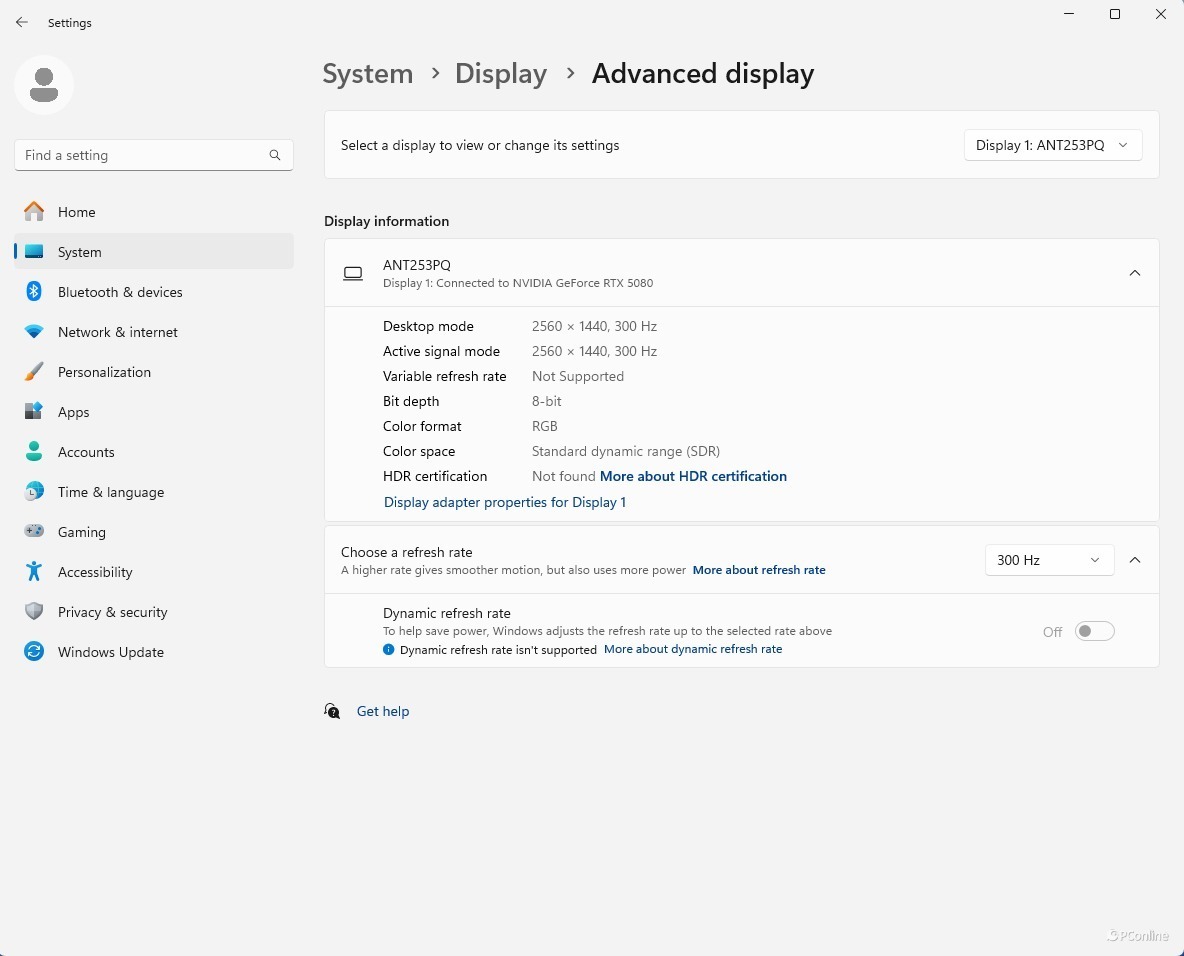Click the Accessibility figure icon
This screenshot has width=1184, height=956.
(34, 572)
